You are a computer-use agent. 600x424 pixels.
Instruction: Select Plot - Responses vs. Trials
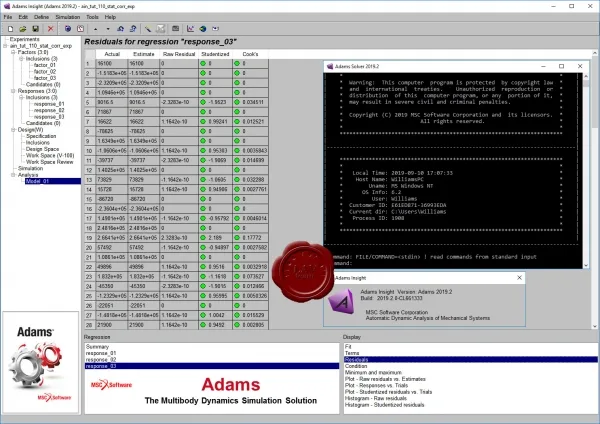click(471, 385)
